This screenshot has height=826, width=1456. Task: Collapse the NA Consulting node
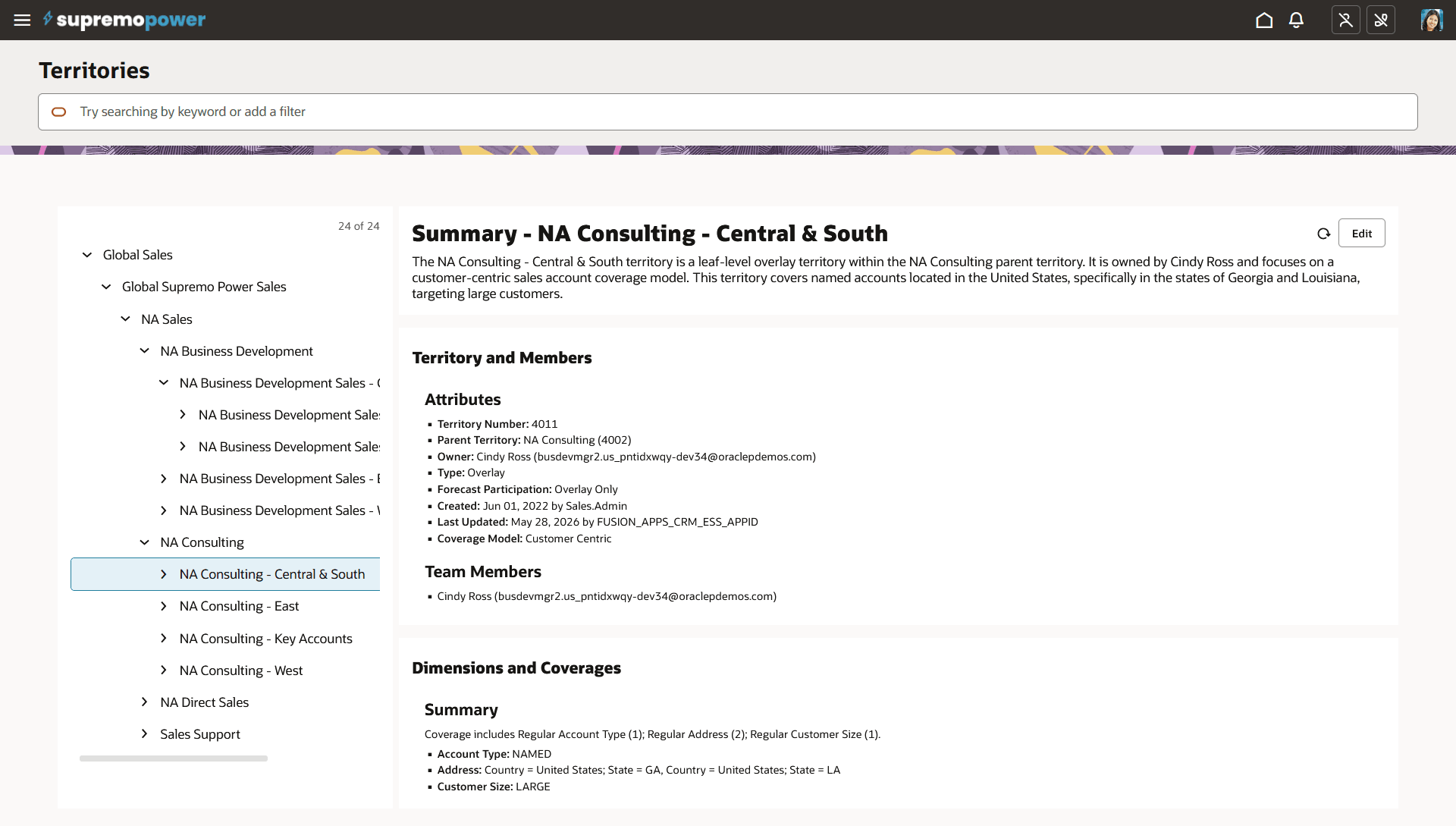144,542
